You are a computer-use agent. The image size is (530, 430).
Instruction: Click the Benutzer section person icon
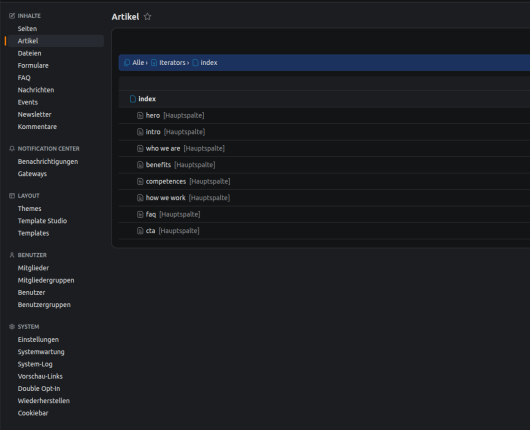12,255
